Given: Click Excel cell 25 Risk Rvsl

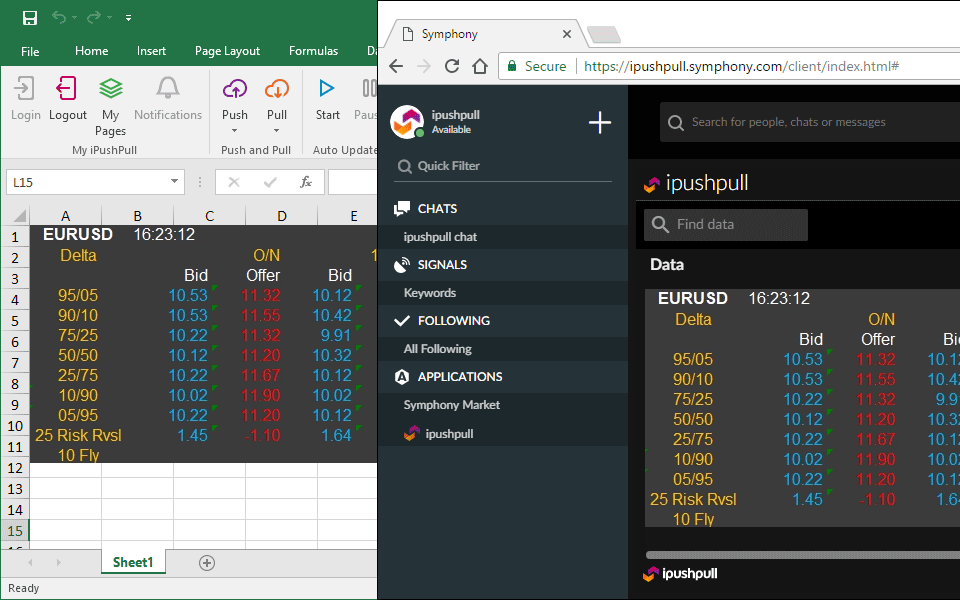Looking at the screenshot, I should coord(78,435).
